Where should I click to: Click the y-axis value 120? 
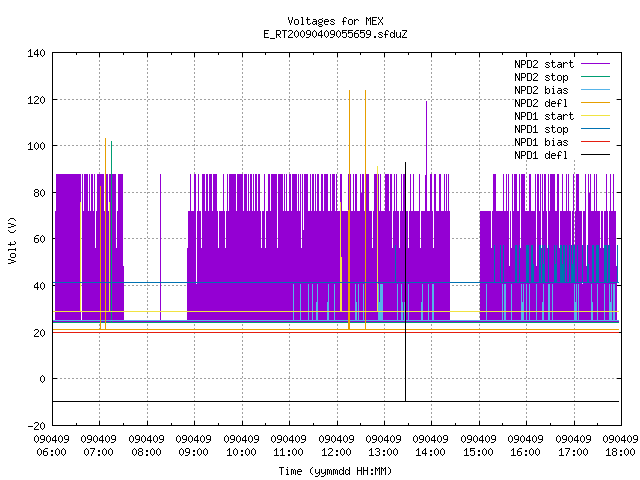tap(36, 100)
